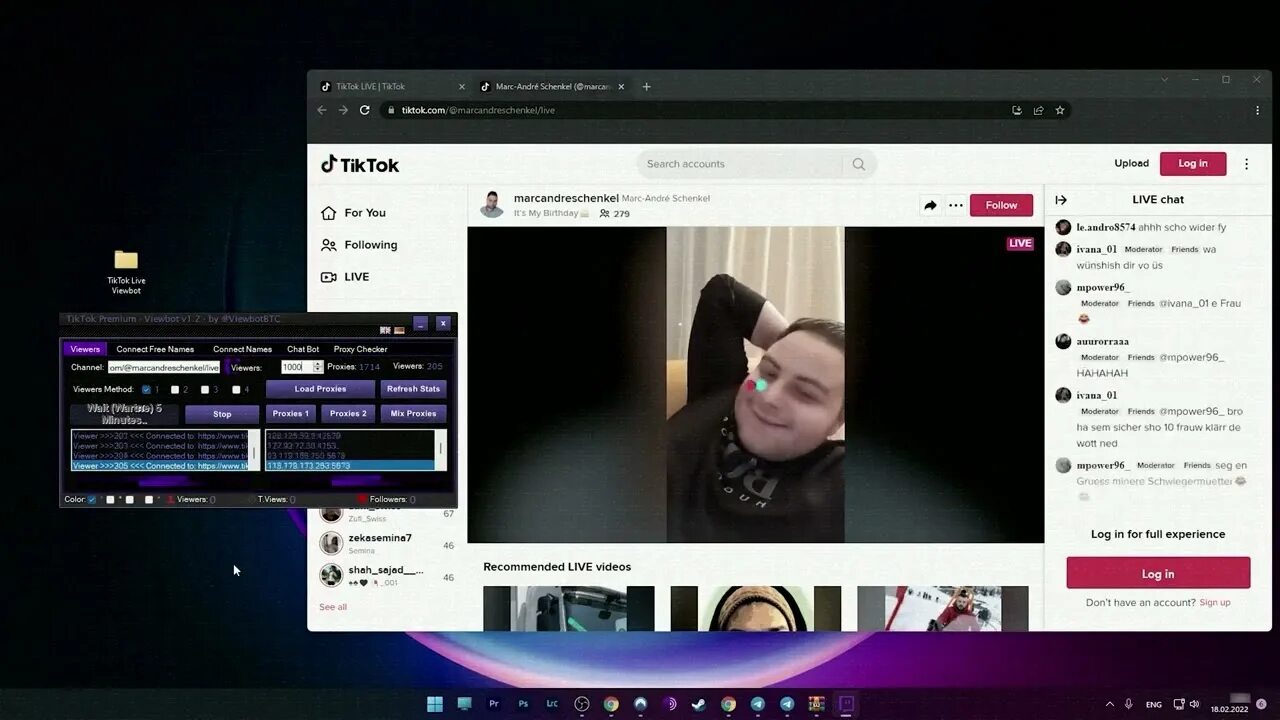Screen dimensions: 1280x720
Task: Share the live stream with the arrow icon
Action: click(930, 205)
